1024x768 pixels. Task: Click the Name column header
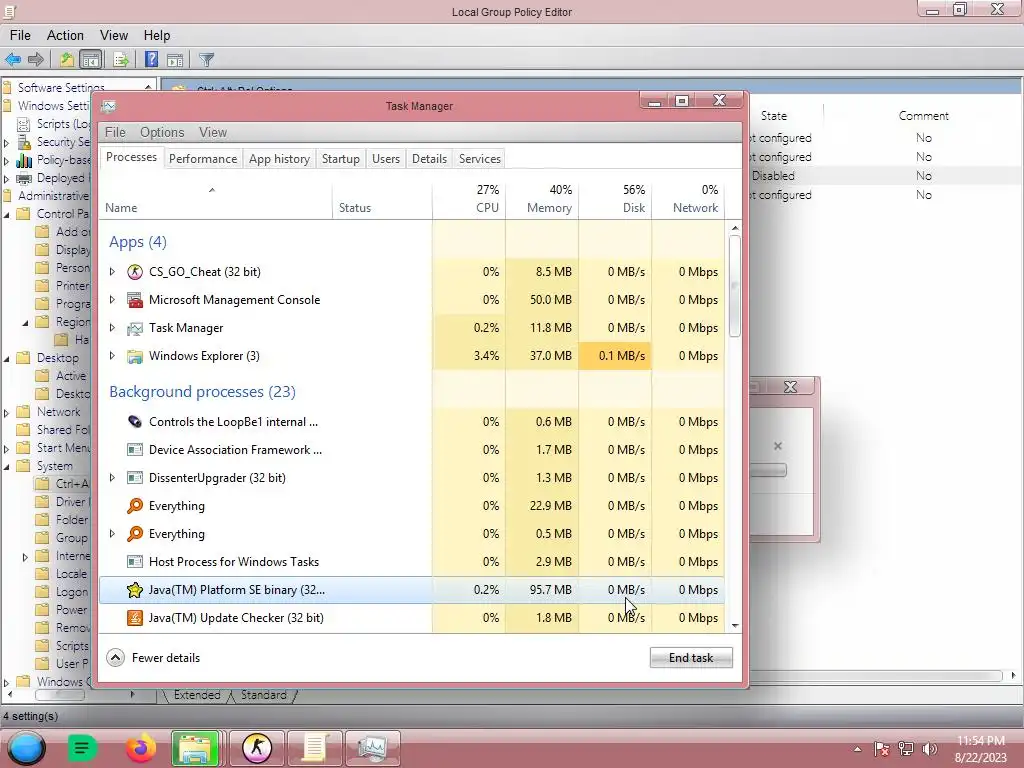[x=216, y=199]
